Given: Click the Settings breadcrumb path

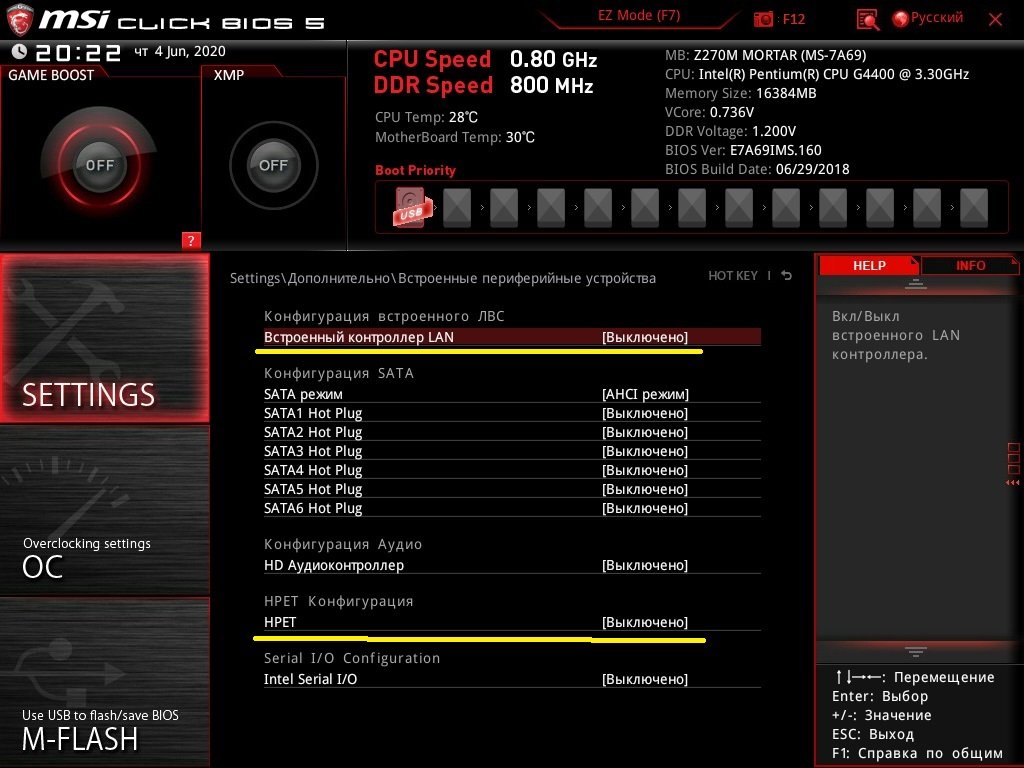Looking at the screenshot, I should 443,278.
